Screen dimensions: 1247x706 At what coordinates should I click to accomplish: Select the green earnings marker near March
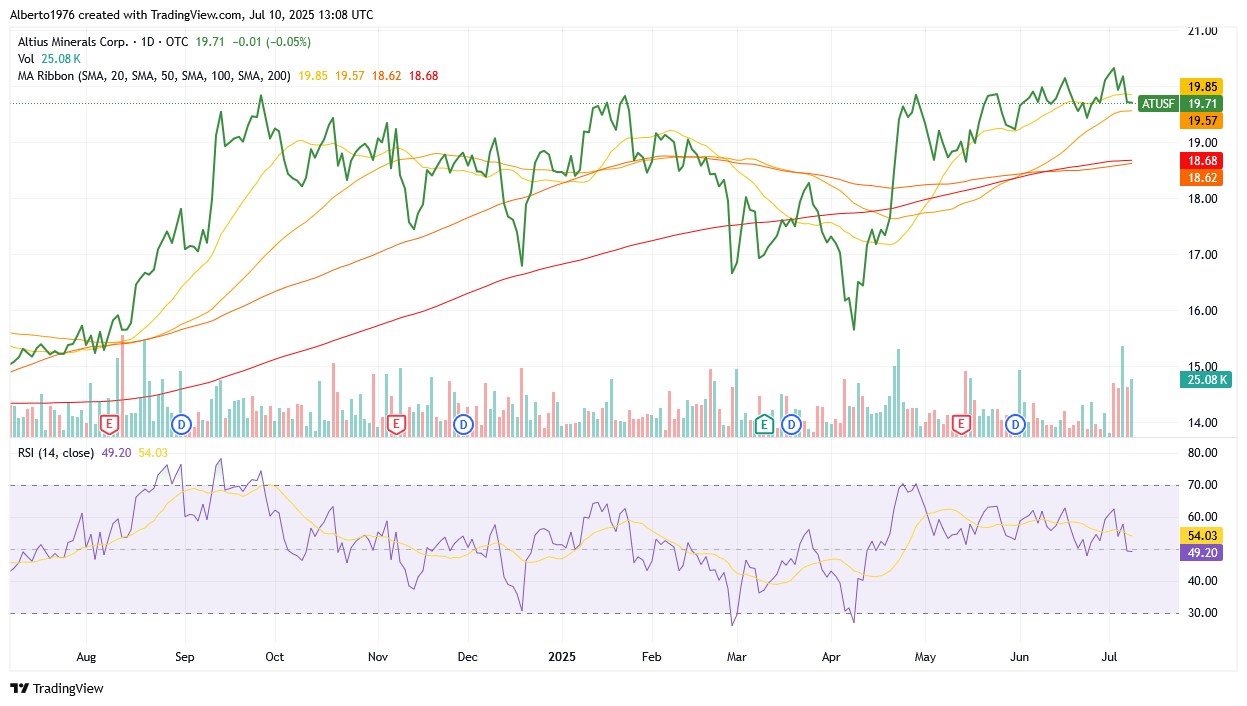point(764,424)
